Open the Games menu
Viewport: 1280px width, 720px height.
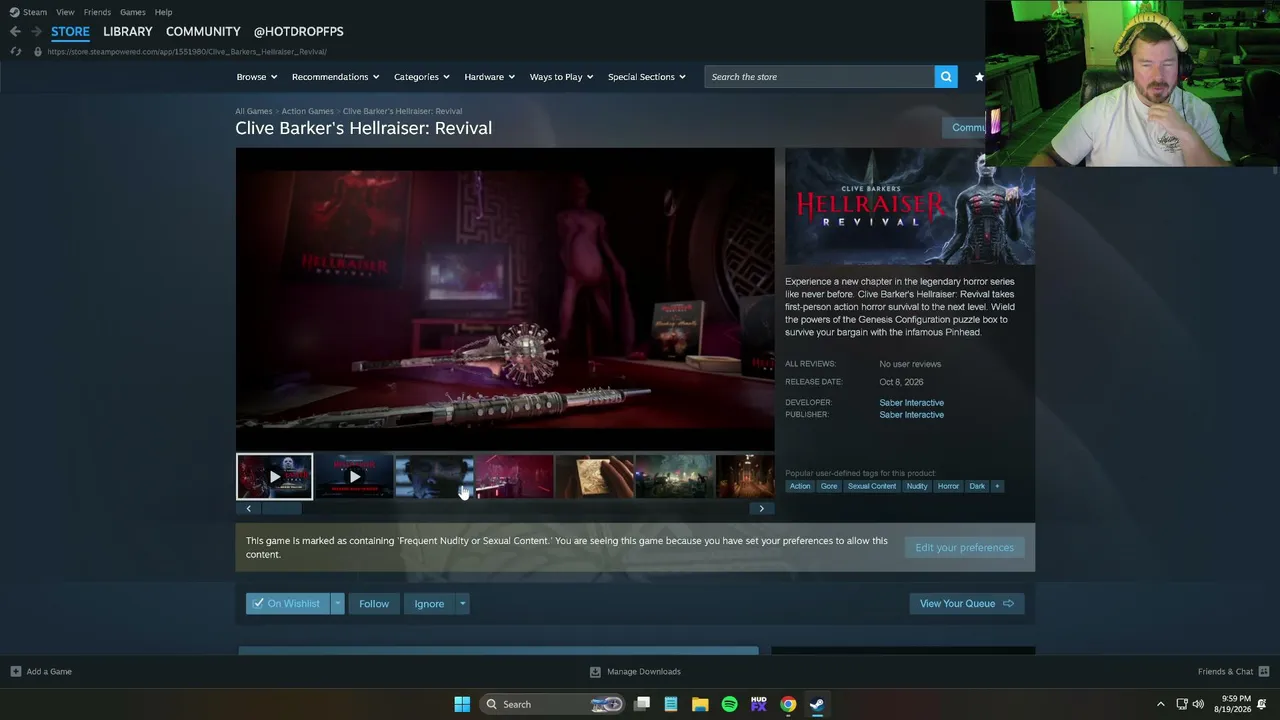point(133,12)
